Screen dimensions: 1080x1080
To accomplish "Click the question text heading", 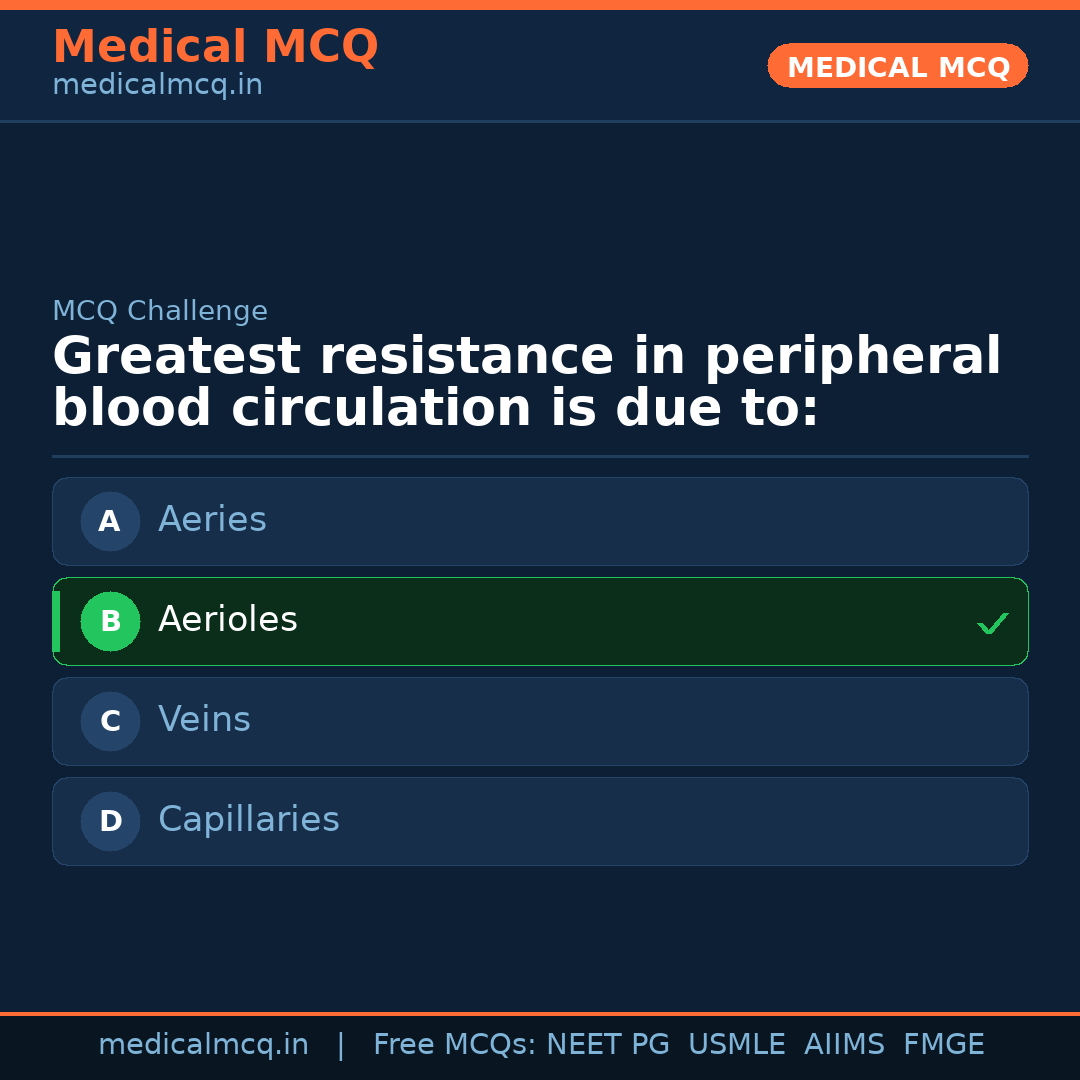I will (x=526, y=383).
